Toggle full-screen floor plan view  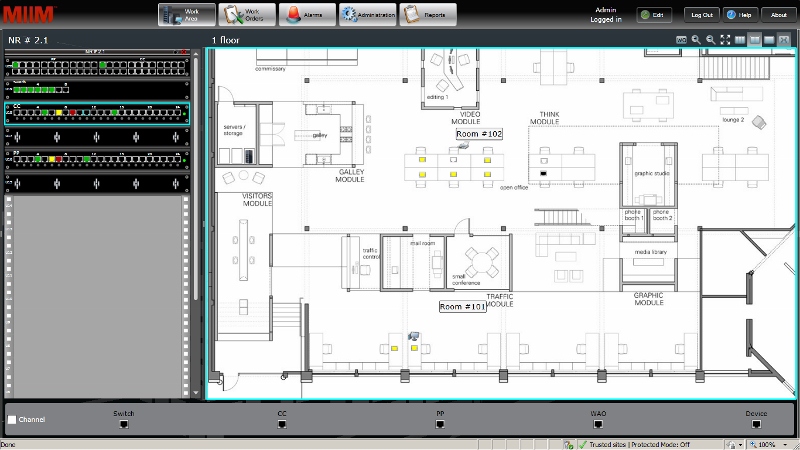tap(725, 40)
